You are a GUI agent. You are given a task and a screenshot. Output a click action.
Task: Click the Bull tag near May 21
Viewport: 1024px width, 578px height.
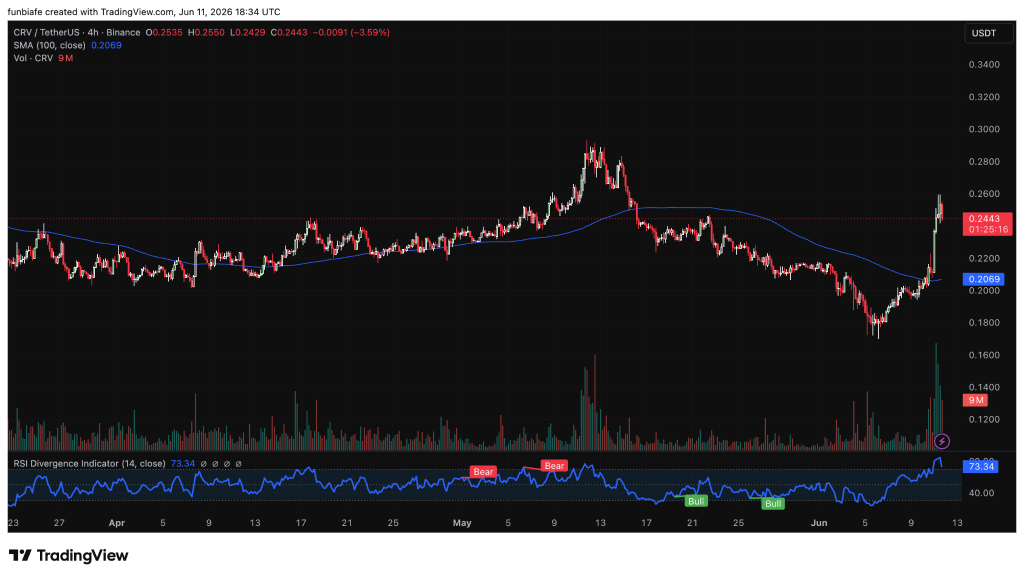pos(696,501)
